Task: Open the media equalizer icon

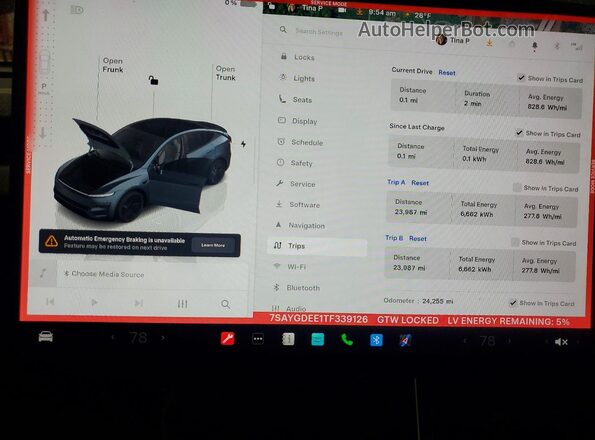Action: click(183, 304)
